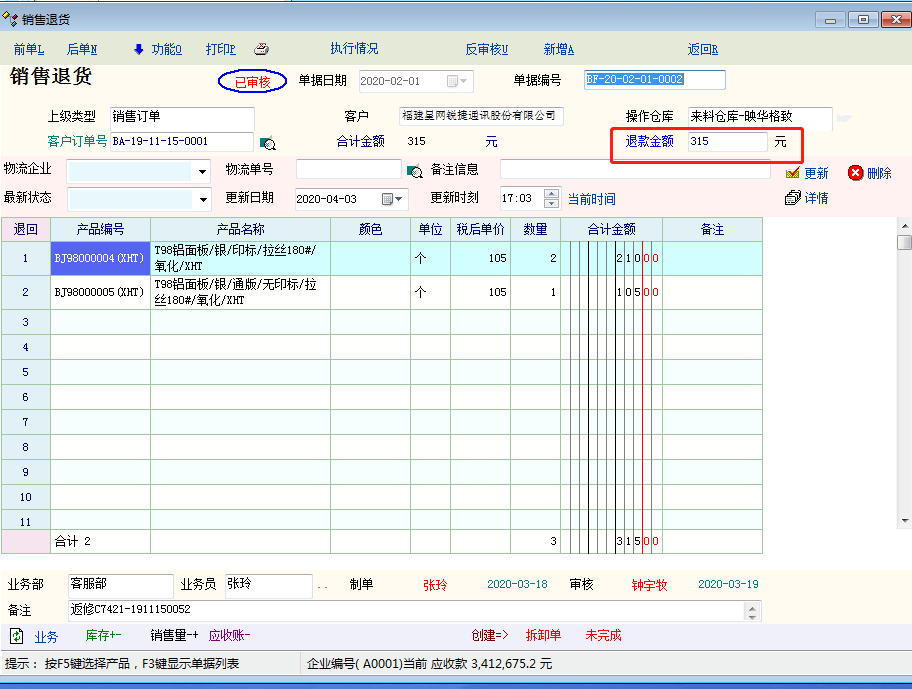The height and width of the screenshot is (689, 912).
Task: Click 反审核 in the menu bar
Action: point(486,49)
